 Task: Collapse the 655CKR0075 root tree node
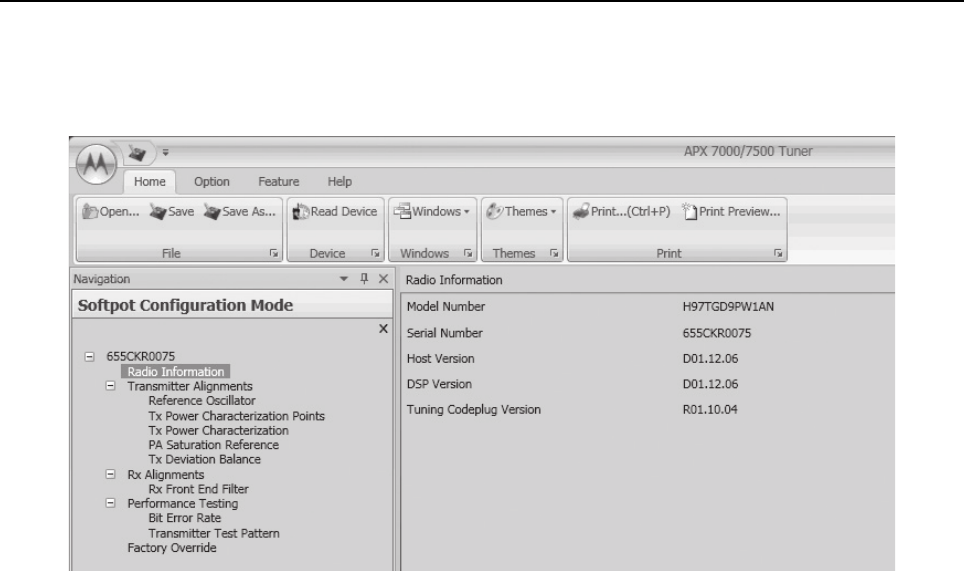[90, 356]
